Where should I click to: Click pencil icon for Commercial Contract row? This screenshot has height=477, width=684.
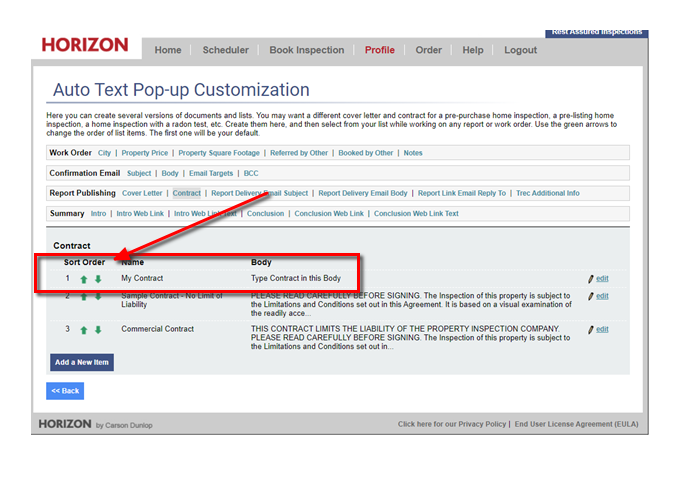point(592,329)
